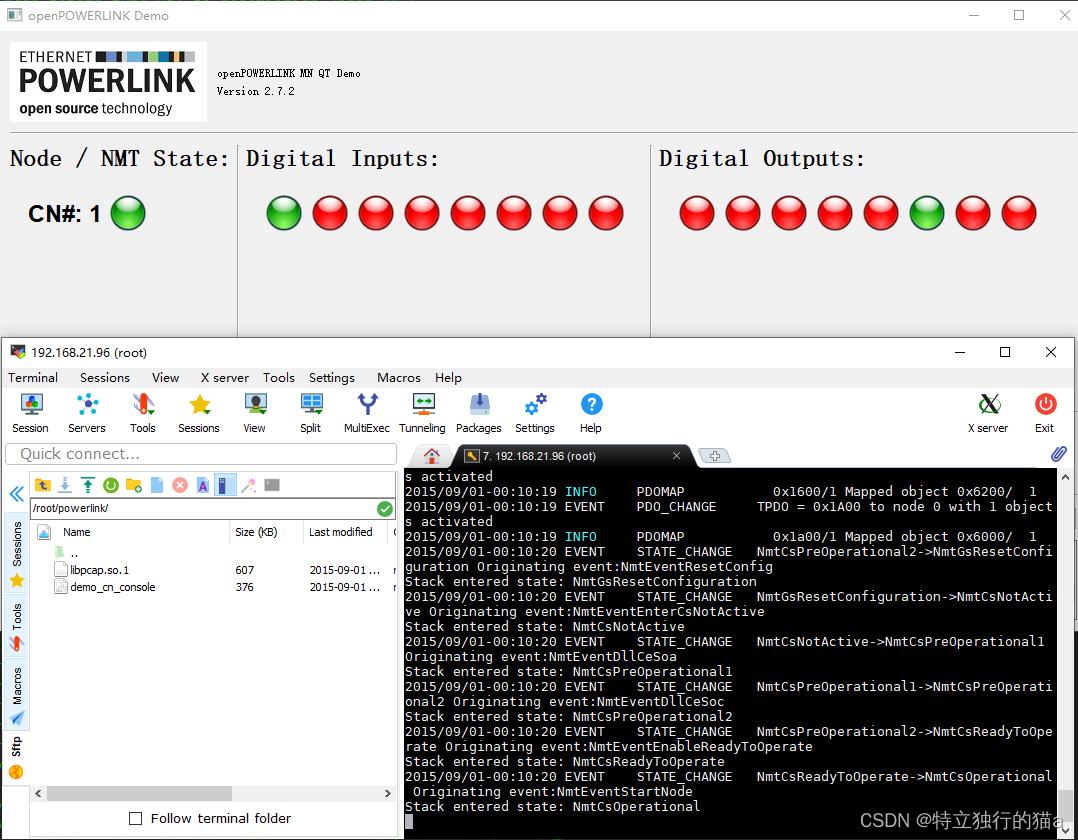
Task: Open the Packages manager icon
Action: point(479,412)
